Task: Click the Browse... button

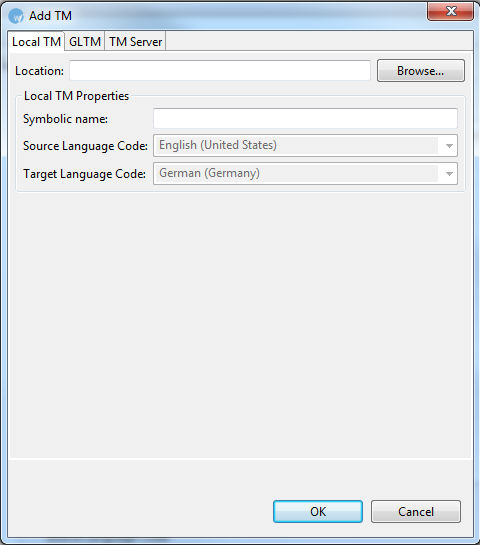Action: [421, 71]
